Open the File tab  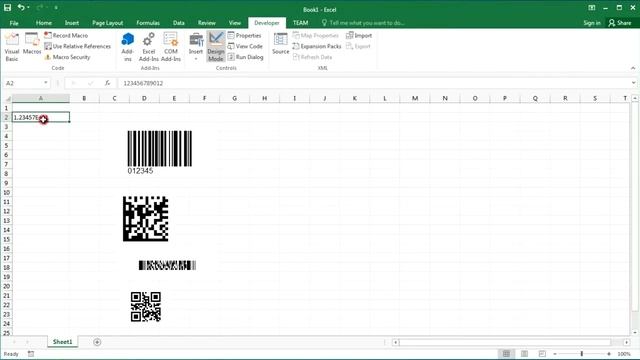[14, 23]
